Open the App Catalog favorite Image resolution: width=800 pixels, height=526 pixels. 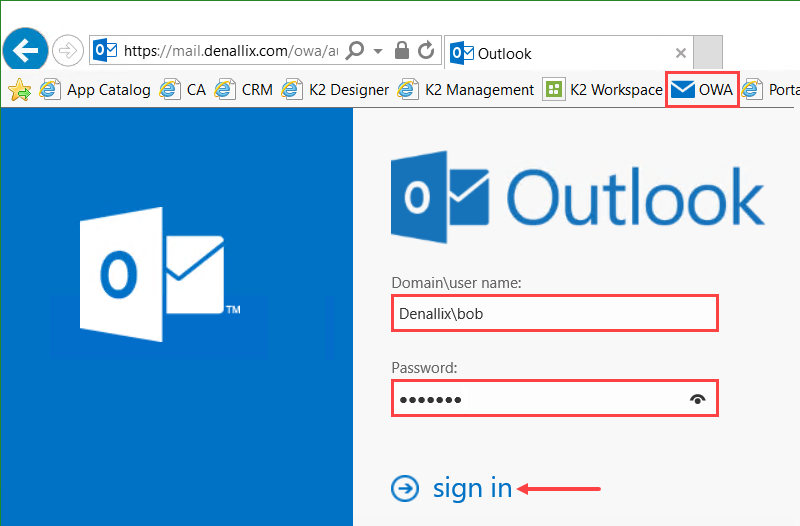[x=95, y=90]
